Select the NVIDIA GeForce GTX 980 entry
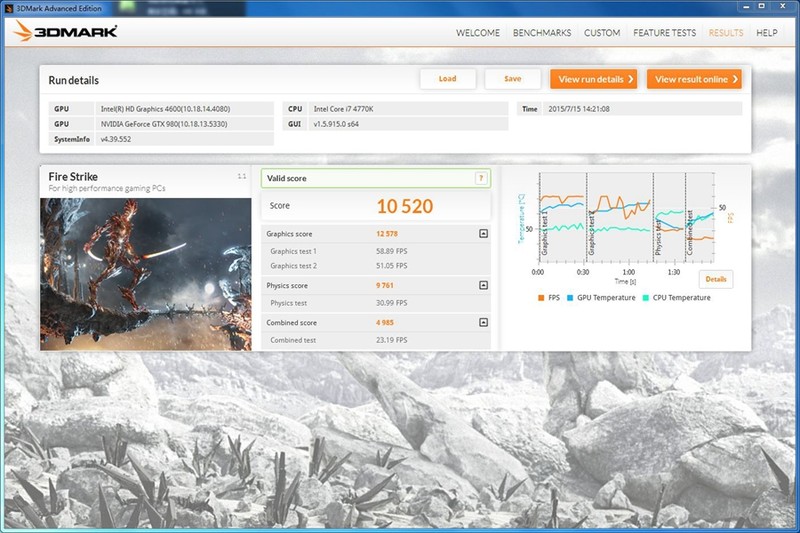800x533 pixels. [164, 124]
